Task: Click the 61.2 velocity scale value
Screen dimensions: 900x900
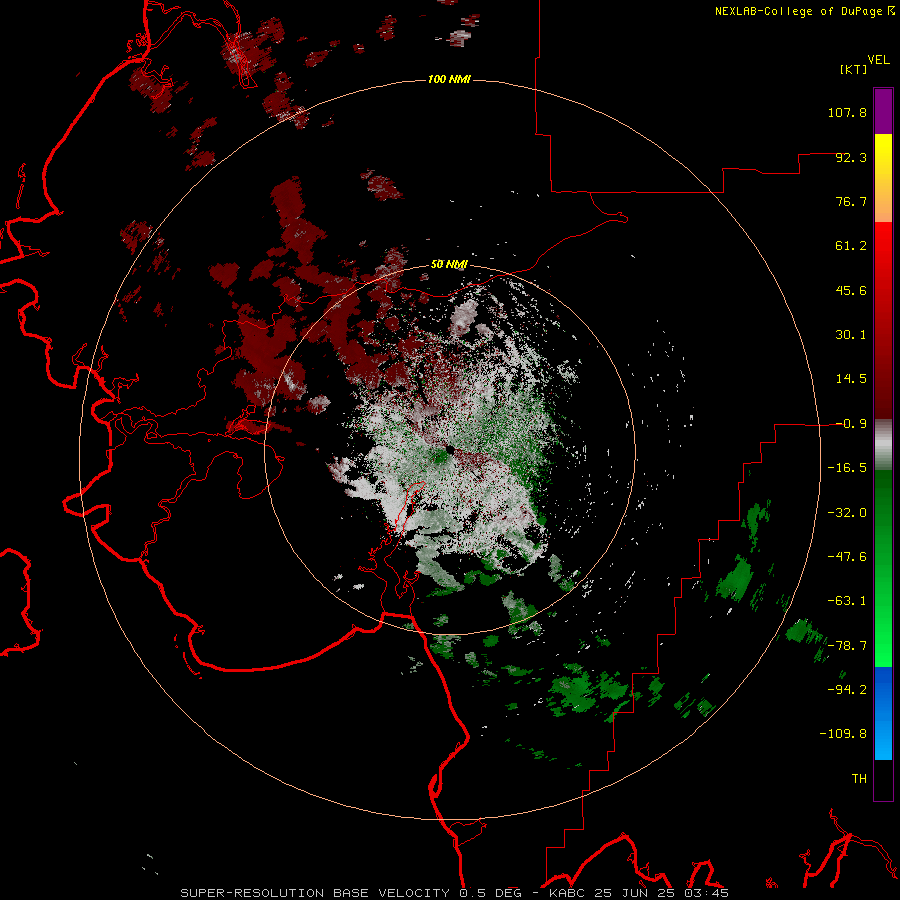Action: (x=851, y=246)
